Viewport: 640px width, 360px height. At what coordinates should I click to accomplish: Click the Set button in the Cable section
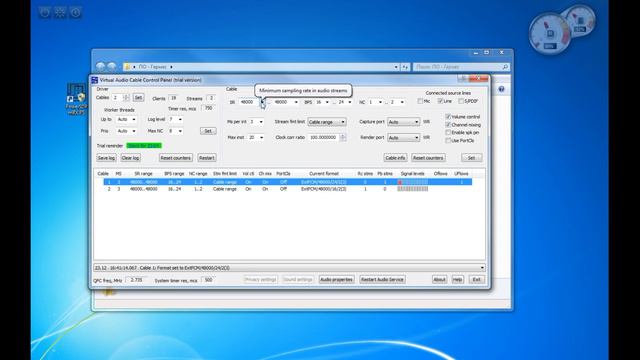click(471, 158)
